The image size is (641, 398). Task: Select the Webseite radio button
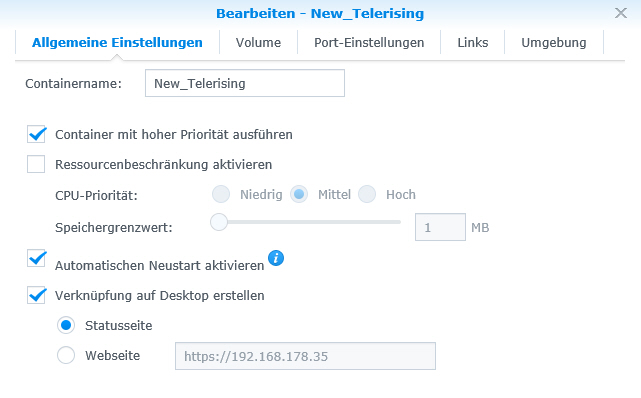(x=66, y=355)
